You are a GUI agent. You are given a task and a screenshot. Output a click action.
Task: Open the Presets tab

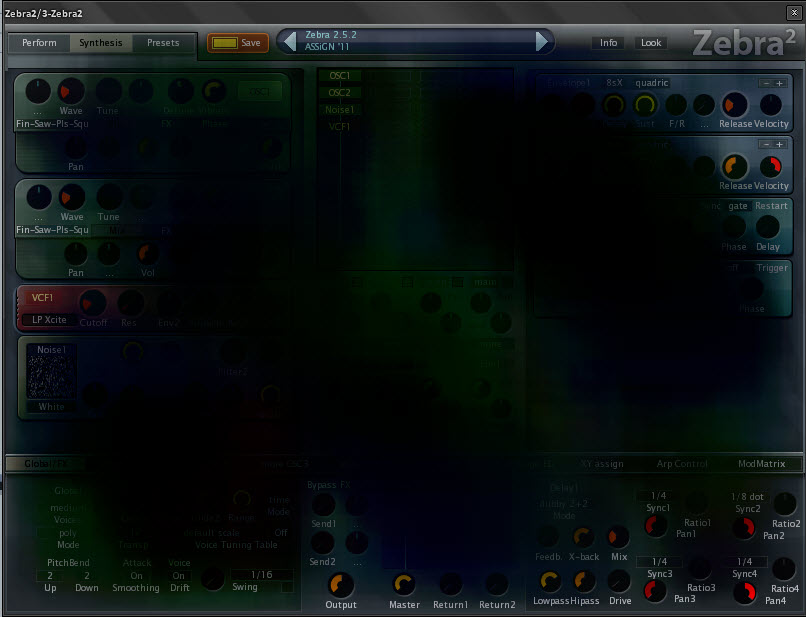pos(163,43)
